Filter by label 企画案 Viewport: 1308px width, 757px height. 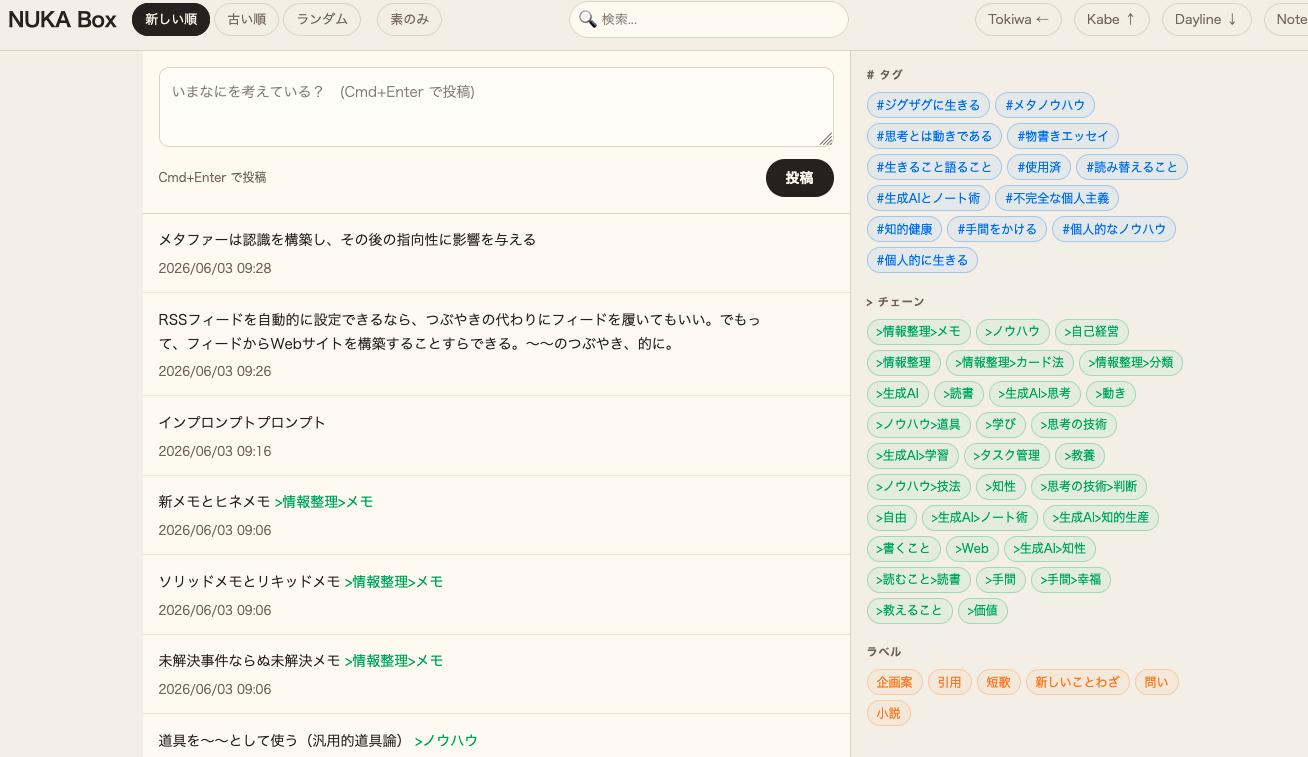(895, 682)
